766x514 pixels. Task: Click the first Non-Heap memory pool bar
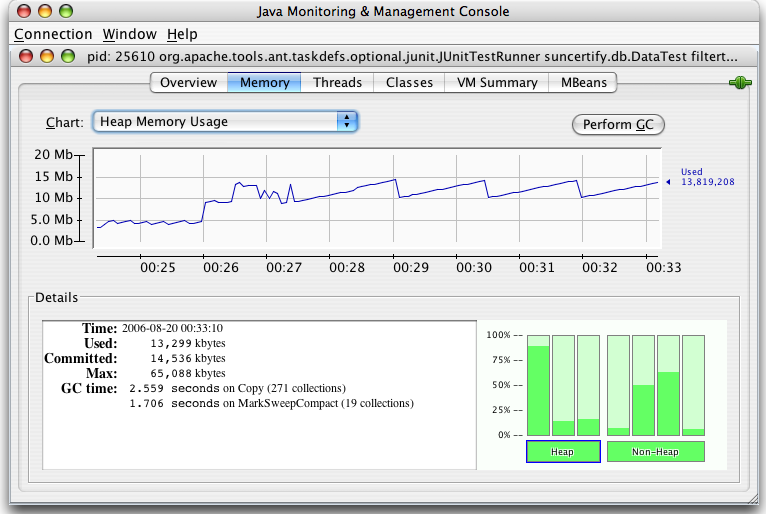point(618,385)
